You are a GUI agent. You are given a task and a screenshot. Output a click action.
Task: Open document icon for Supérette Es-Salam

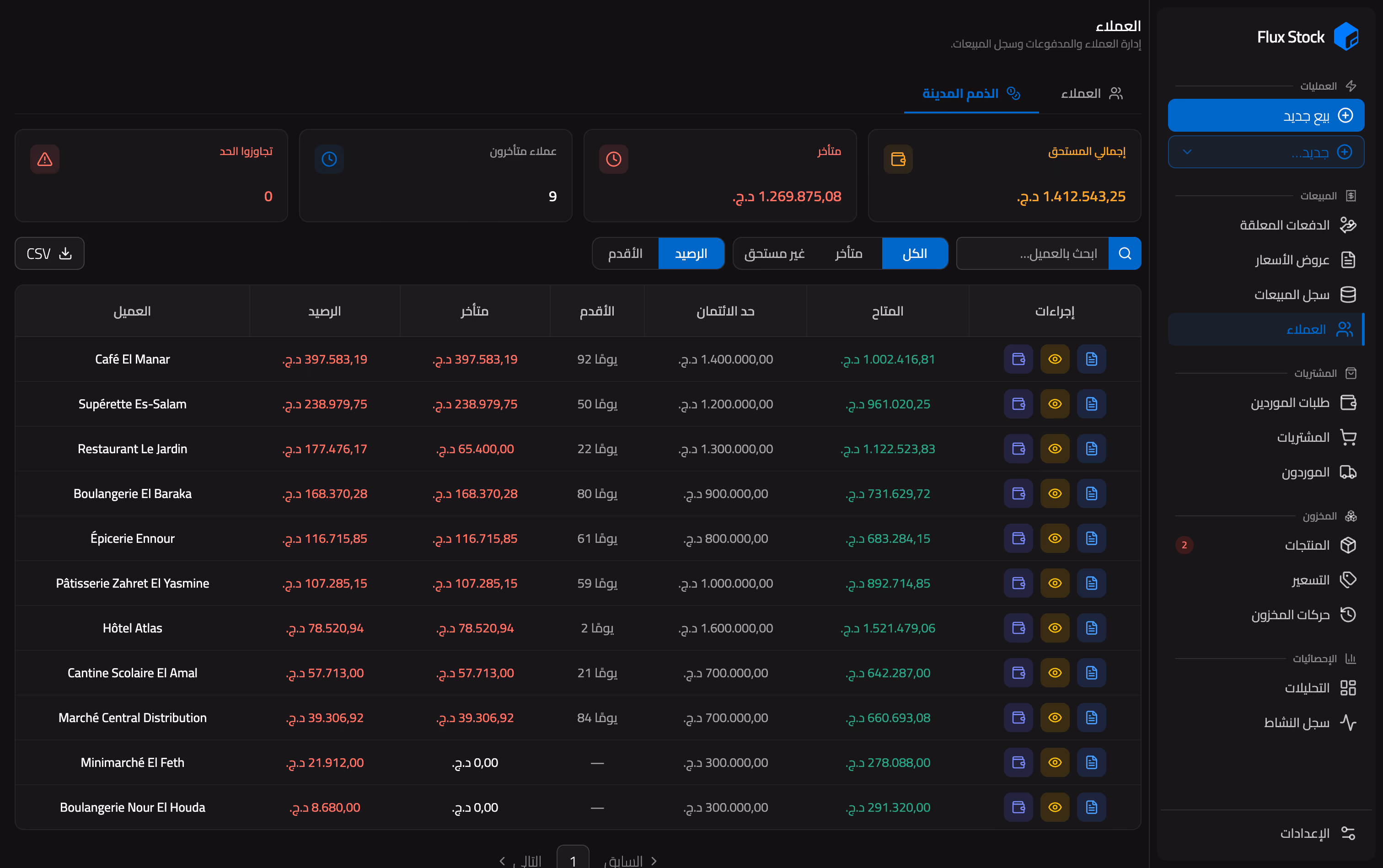pyautogui.click(x=1091, y=404)
